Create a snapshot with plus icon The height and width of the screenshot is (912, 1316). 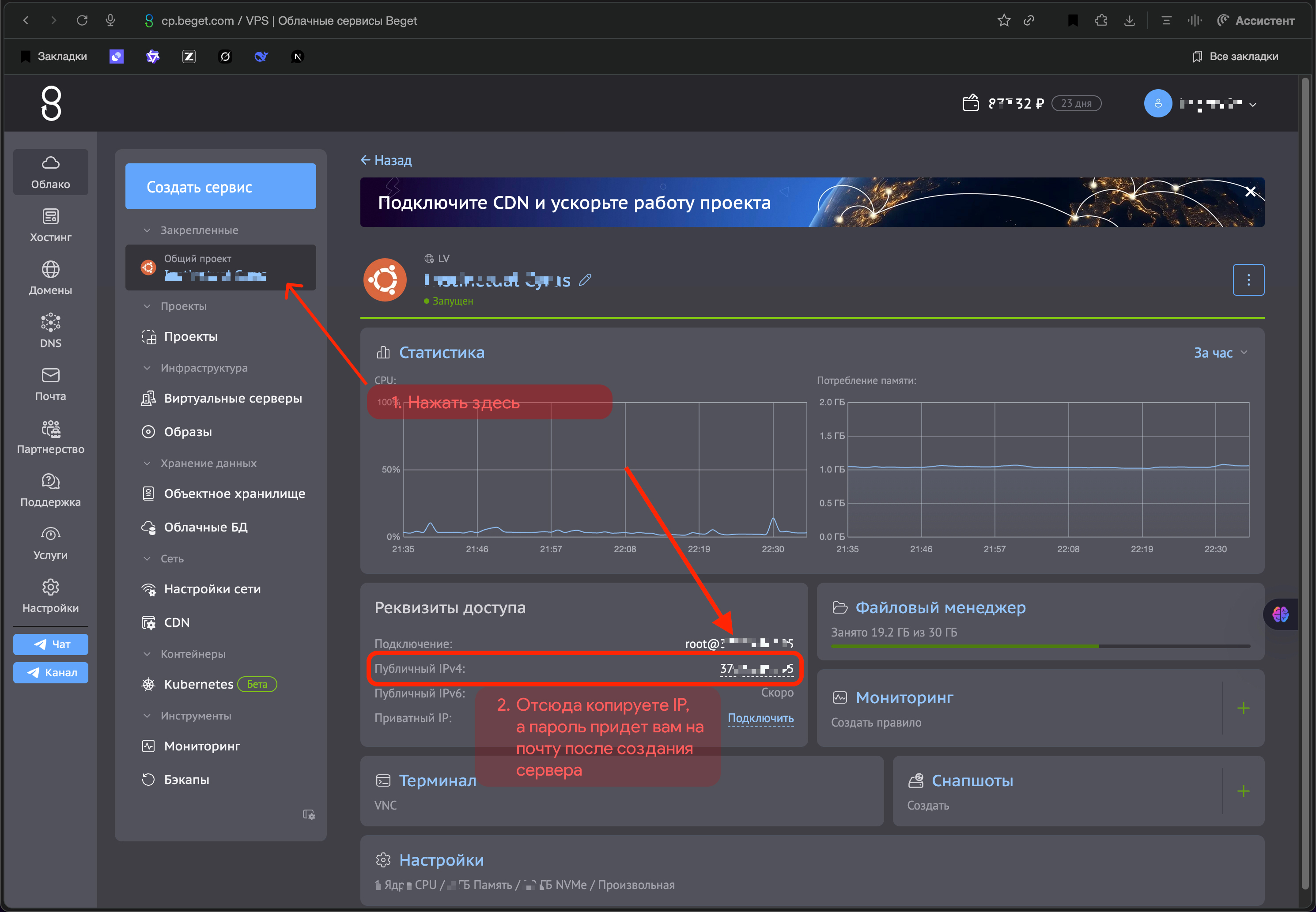pos(1243,791)
